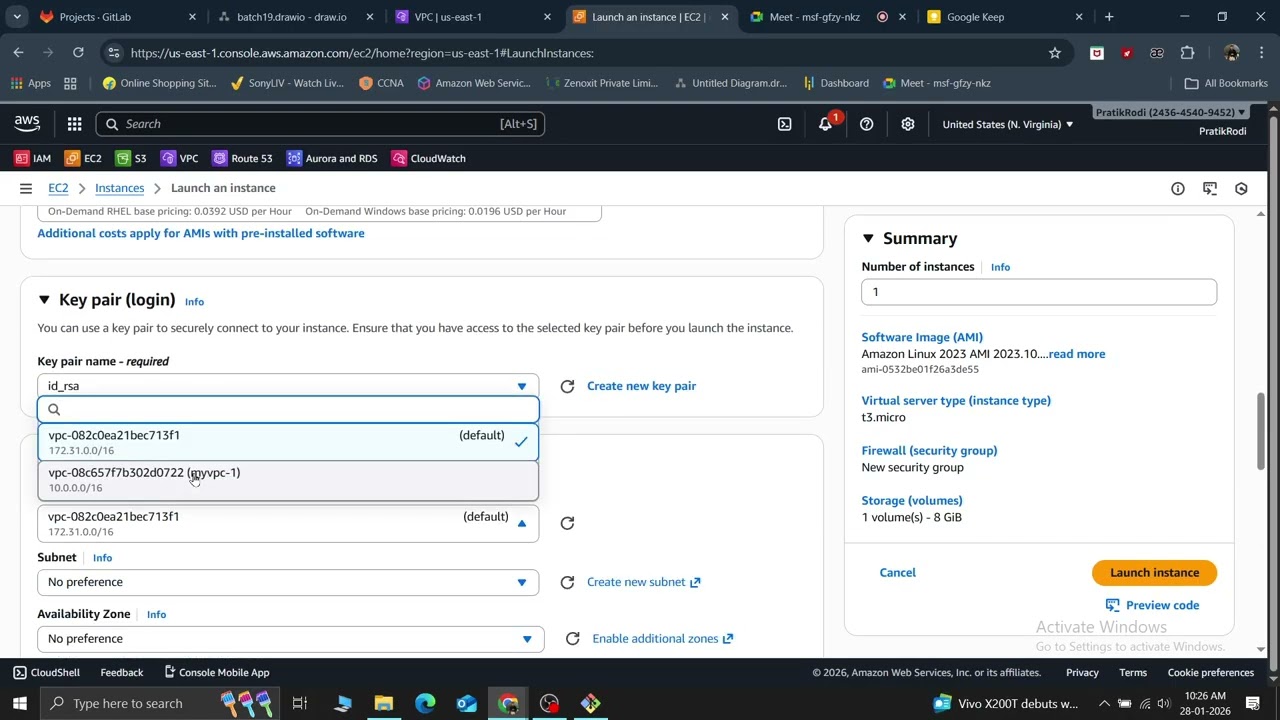Open the Aurora and RDS shortcut
Viewport: 1280px width, 720px height.
point(332,158)
